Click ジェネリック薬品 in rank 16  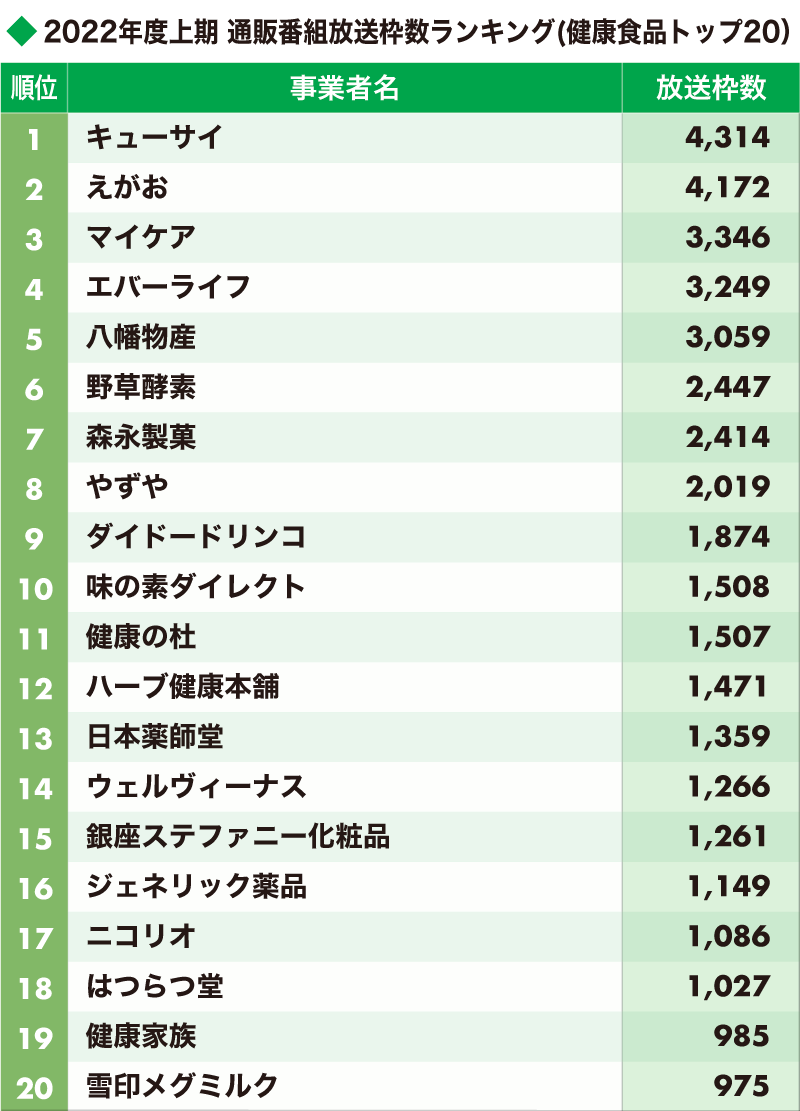(196, 886)
